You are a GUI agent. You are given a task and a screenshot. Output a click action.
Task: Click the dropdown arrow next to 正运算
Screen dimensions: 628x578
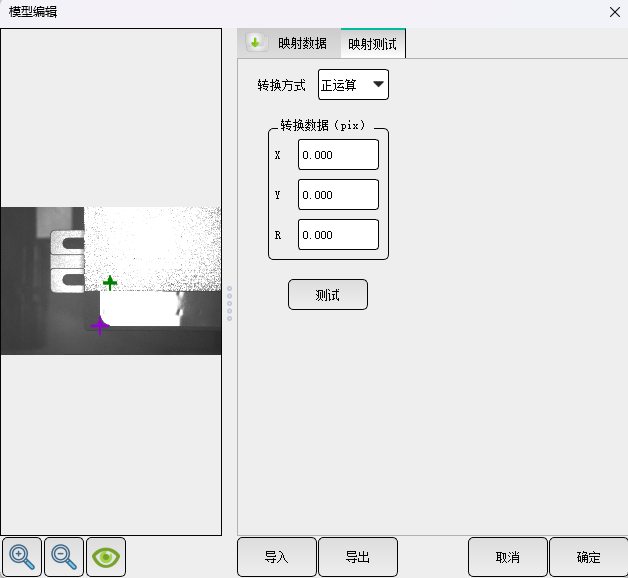coord(378,84)
